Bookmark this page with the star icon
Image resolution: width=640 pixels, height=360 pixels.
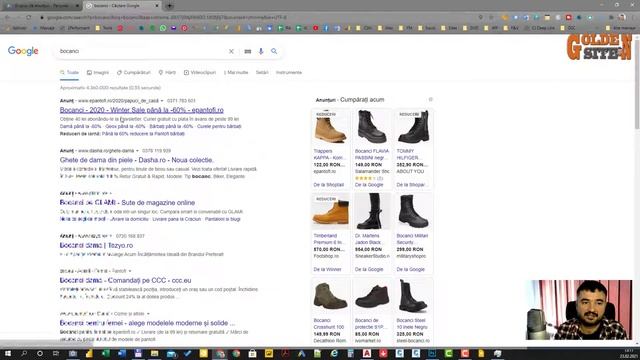(x=491, y=17)
